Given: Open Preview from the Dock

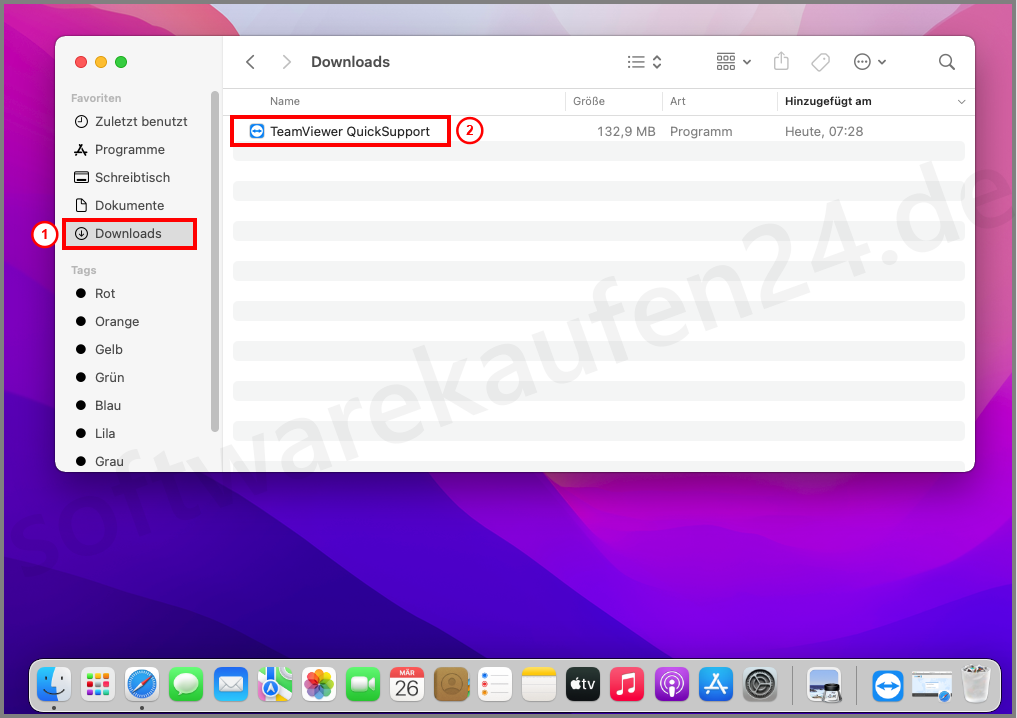Looking at the screenshot, I should coord(824,684).
